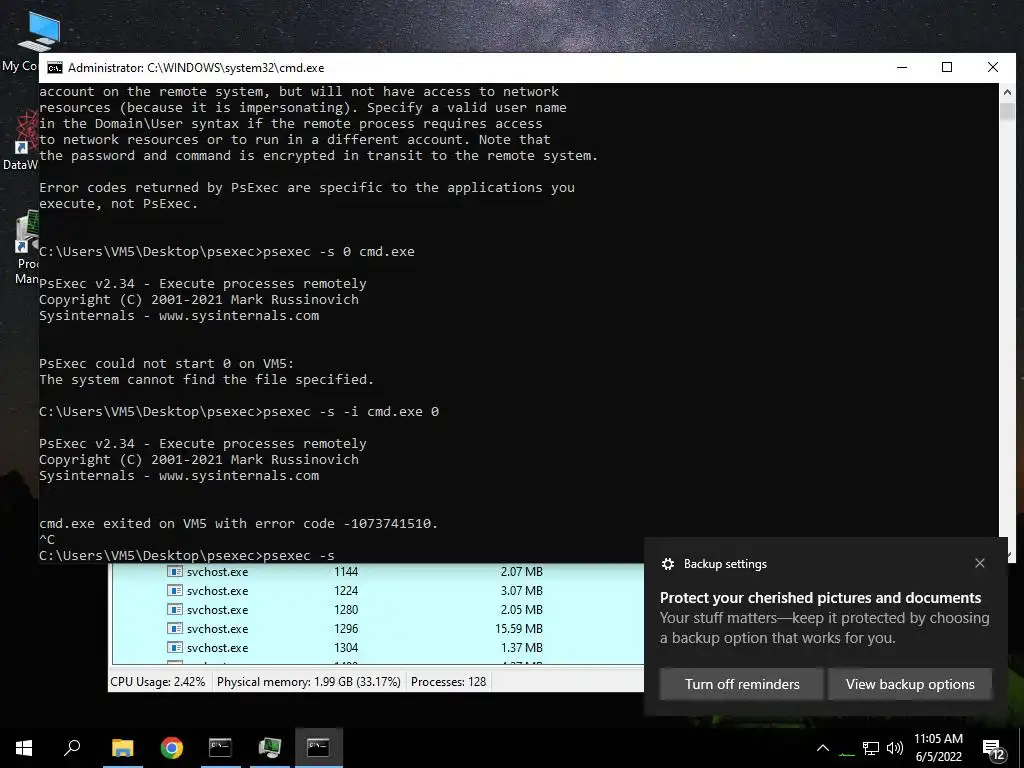Click the Backup settings gear icon
The width and height of the screenshot is (1024, 768).
tap(667, 564)
